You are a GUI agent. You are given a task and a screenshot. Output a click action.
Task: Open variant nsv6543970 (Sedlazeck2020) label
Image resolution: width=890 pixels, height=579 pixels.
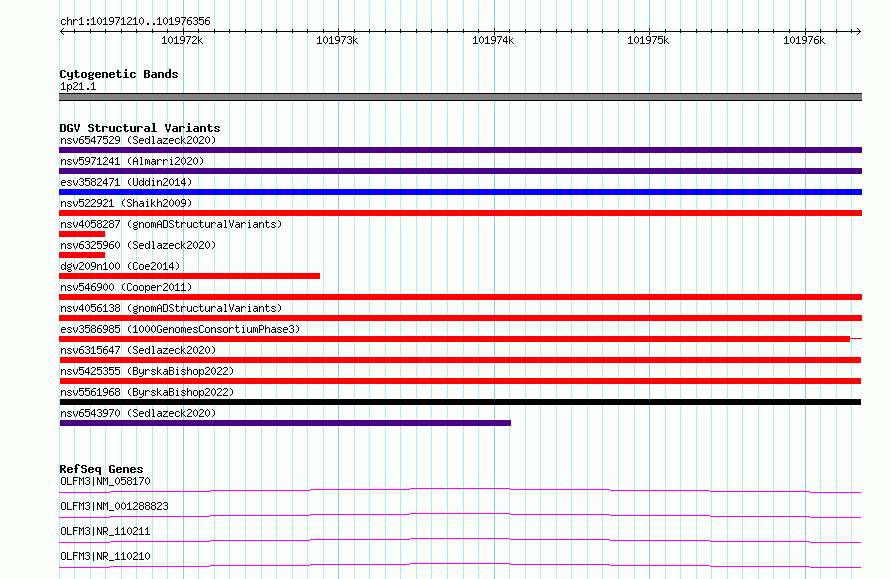tap(138, 413)
